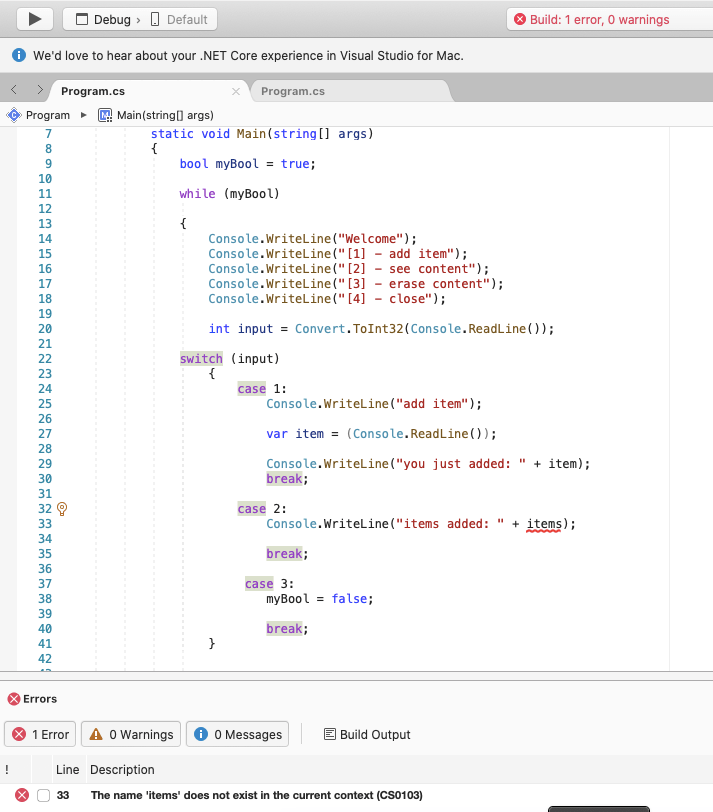Click the blue info icon in the notification bar

click(x=19, y=55)
